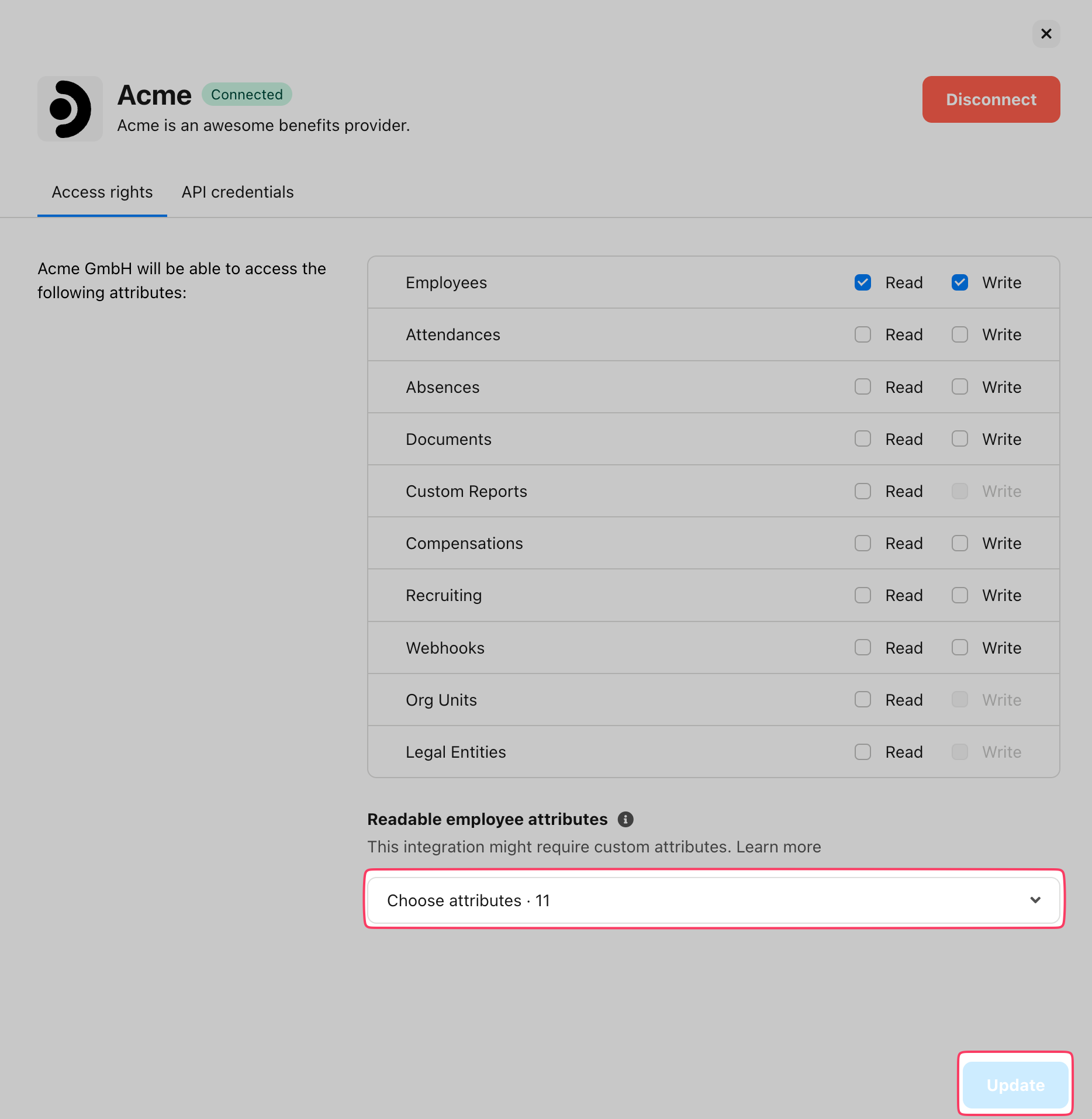The width and height of the screenshot is (1092, 1119).
Task: Uncheck Employees Write checkbox
Action: tap(959, 282)
